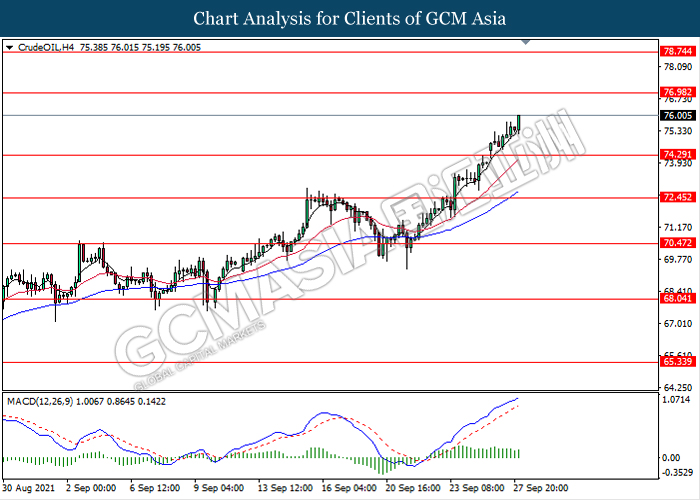Screen dimensions: 700x500
Task: Click the MACD scale value 1.0714
Action: [x=678, y=400]
